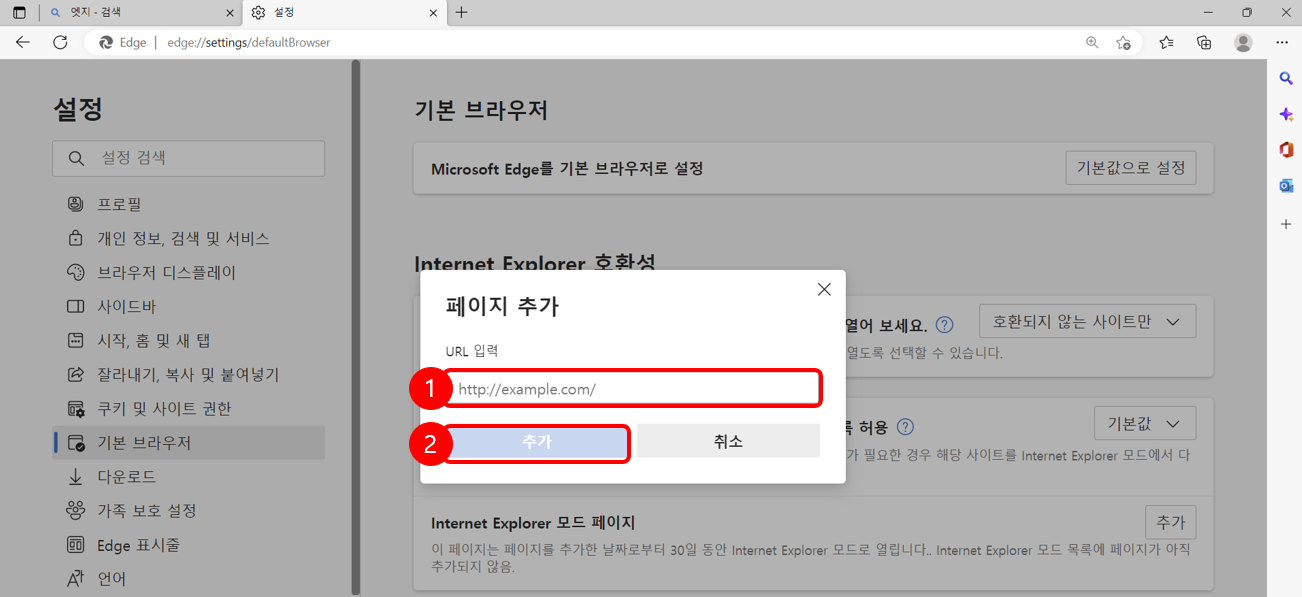The height and width of the screenshot is (597, 1302).
Task: Go back with the back arrow
Action: pyautogui.click(x=23, y=42)
